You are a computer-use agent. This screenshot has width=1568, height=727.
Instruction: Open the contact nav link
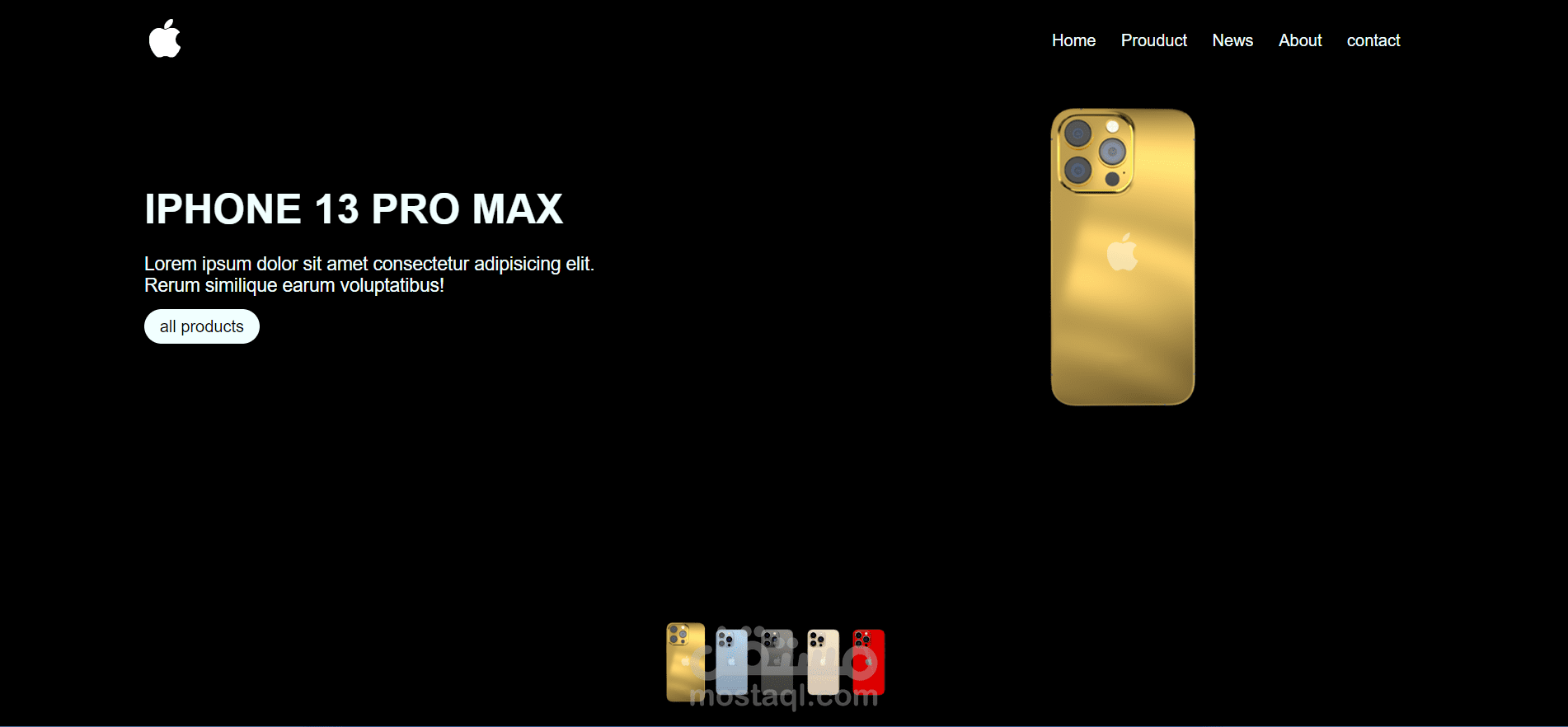tap(1373, 40)
